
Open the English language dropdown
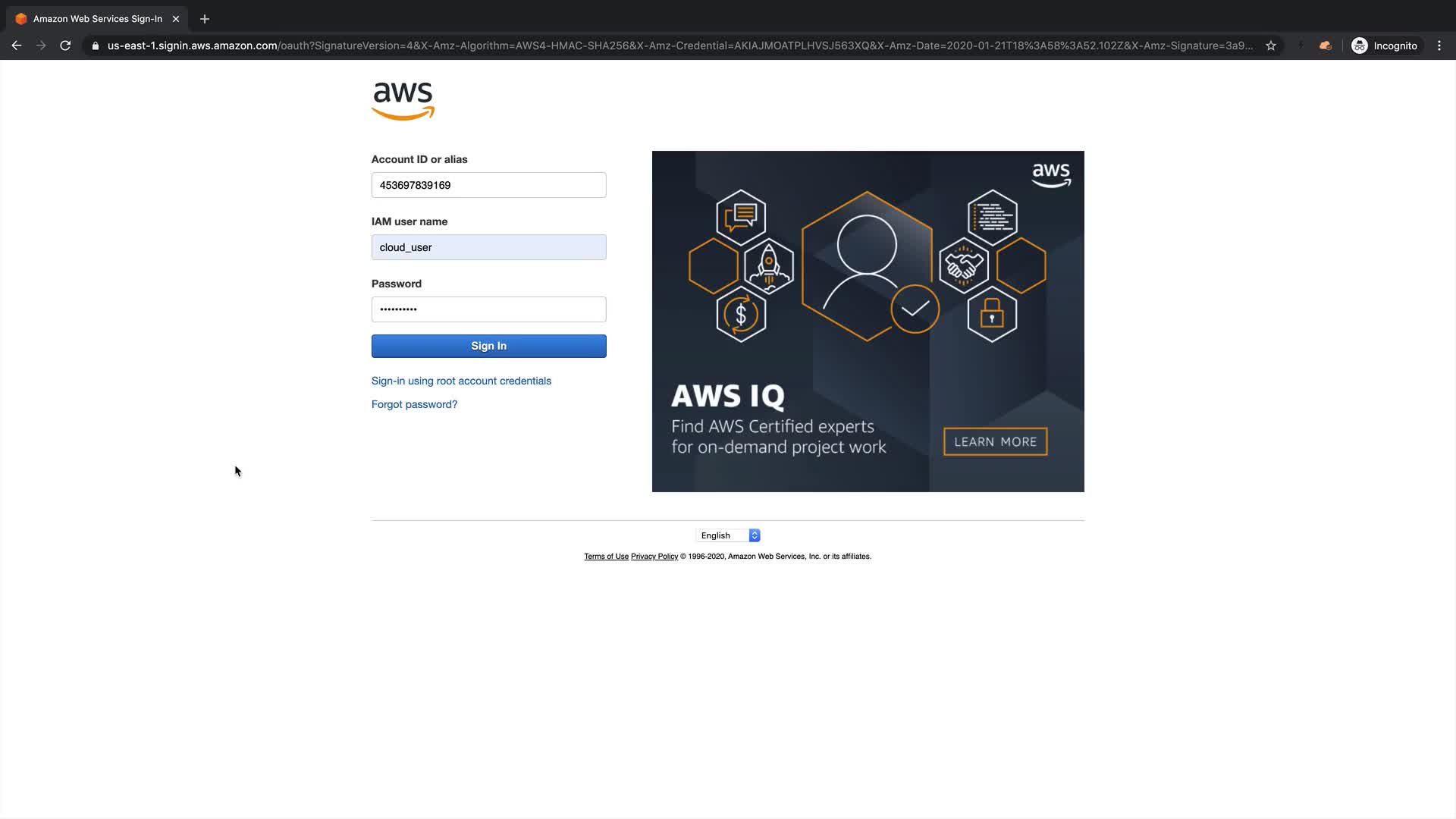(728, 535)
